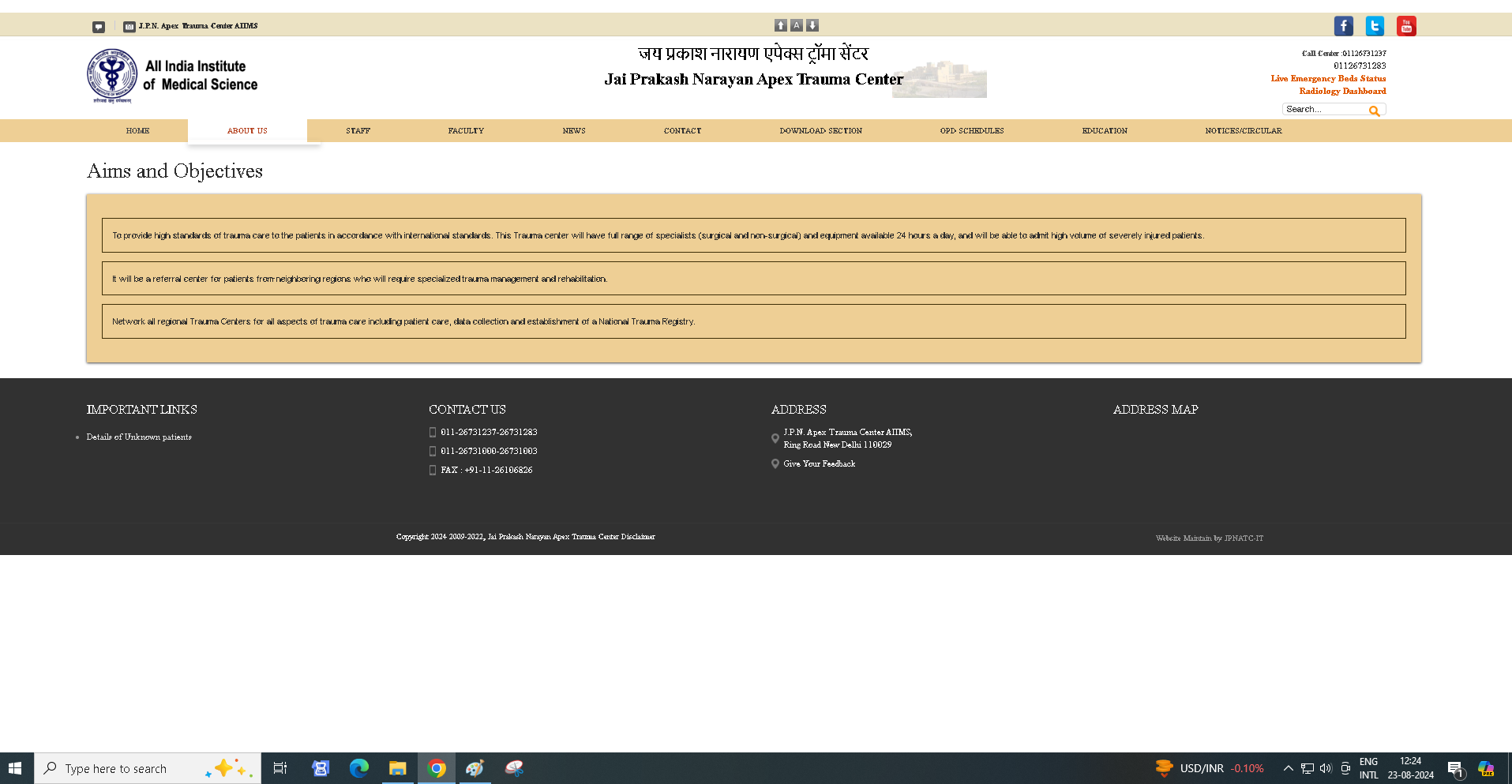The height and width of the screenshot is (784, 1512).
Task: Click the 'Network all regional Trauma Centers' paragraph
Action: pos(403,322)
